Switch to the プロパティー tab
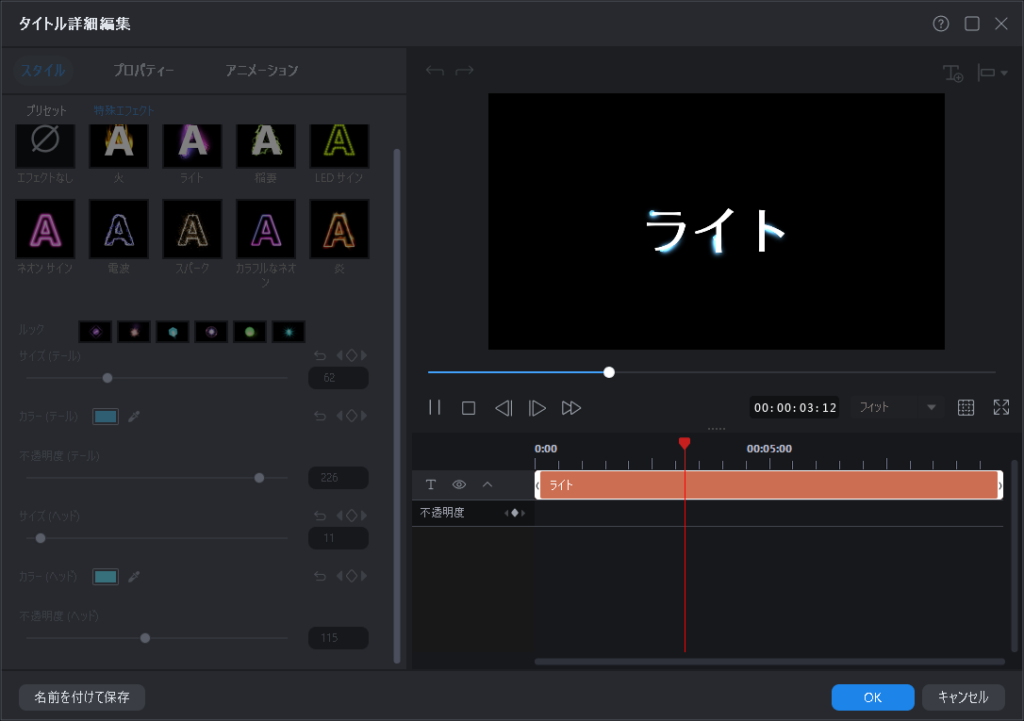1024x721 pixels. [x=144, y=70]
